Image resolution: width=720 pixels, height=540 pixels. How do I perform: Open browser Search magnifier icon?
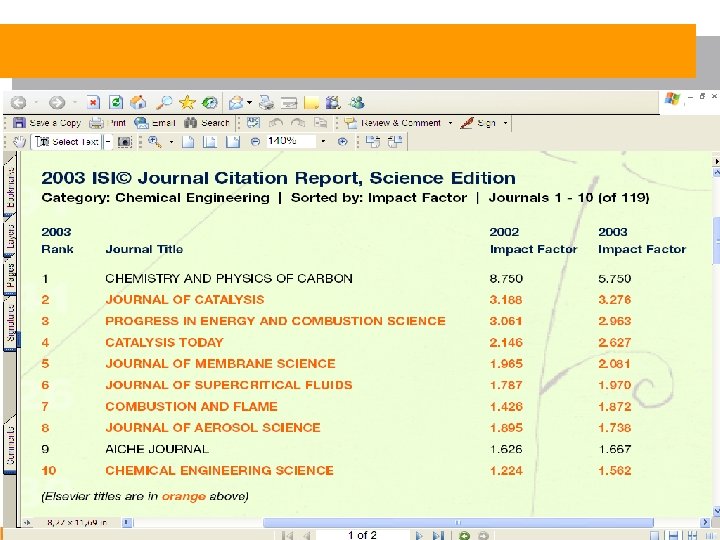coord(164,102)
